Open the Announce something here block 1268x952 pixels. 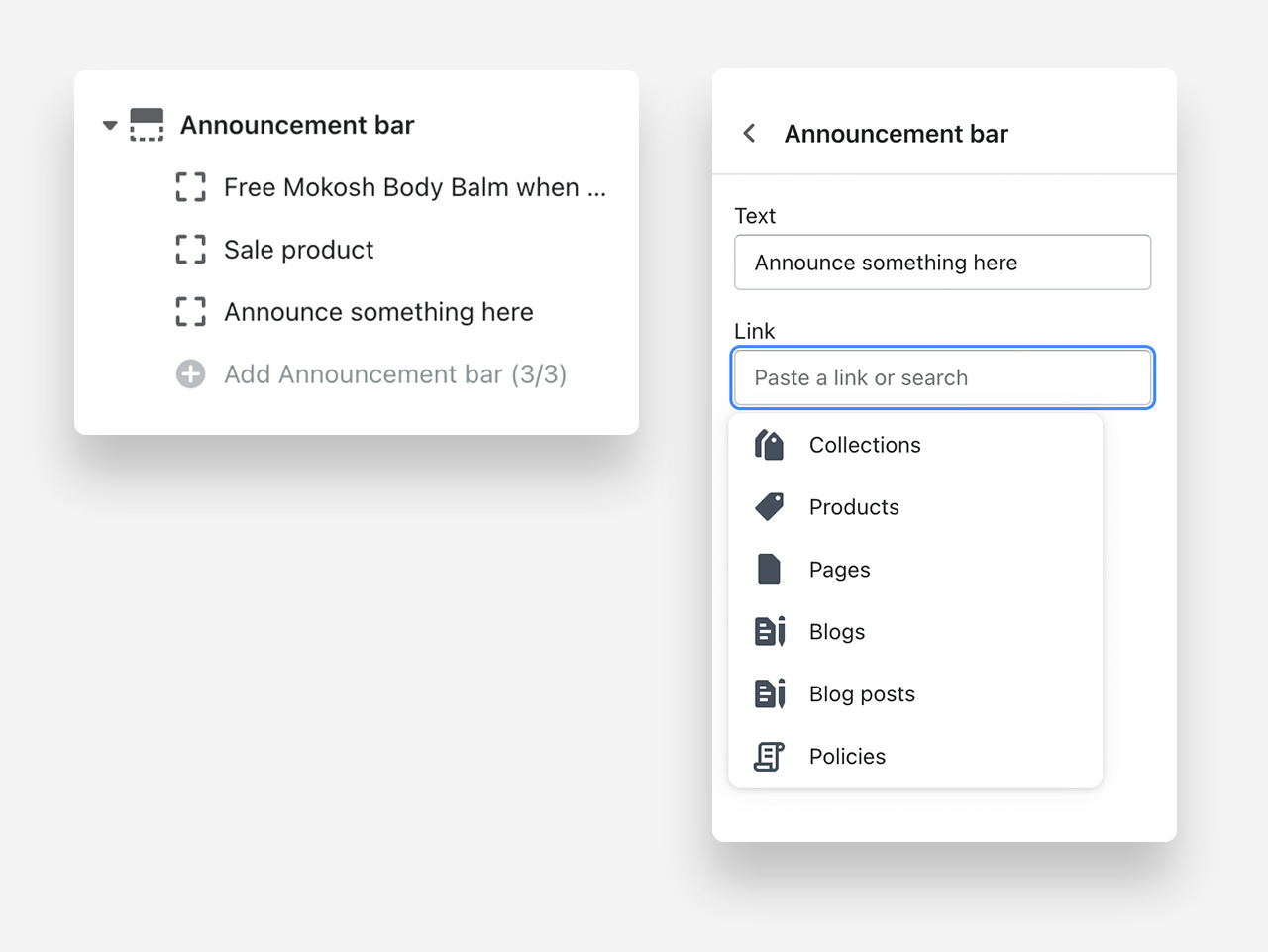pyautogui.click(x=378, y=312)
